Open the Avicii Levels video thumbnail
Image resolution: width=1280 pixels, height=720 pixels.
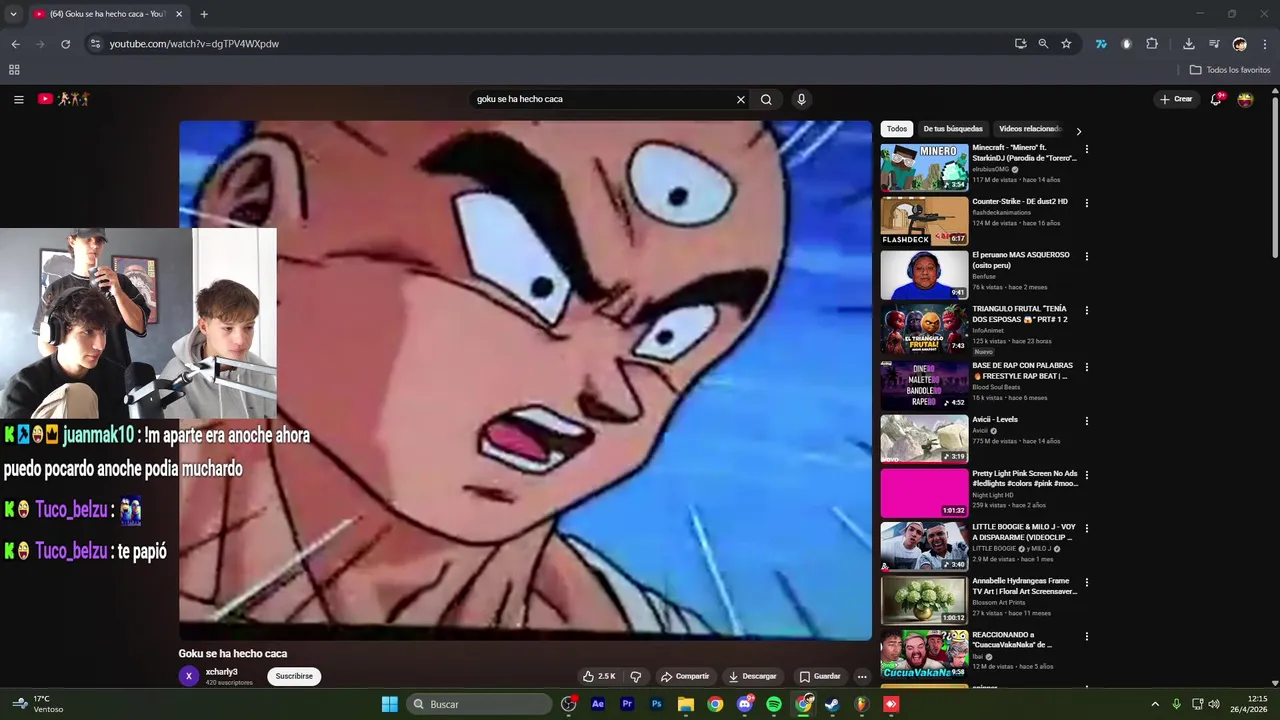point(924,438)
